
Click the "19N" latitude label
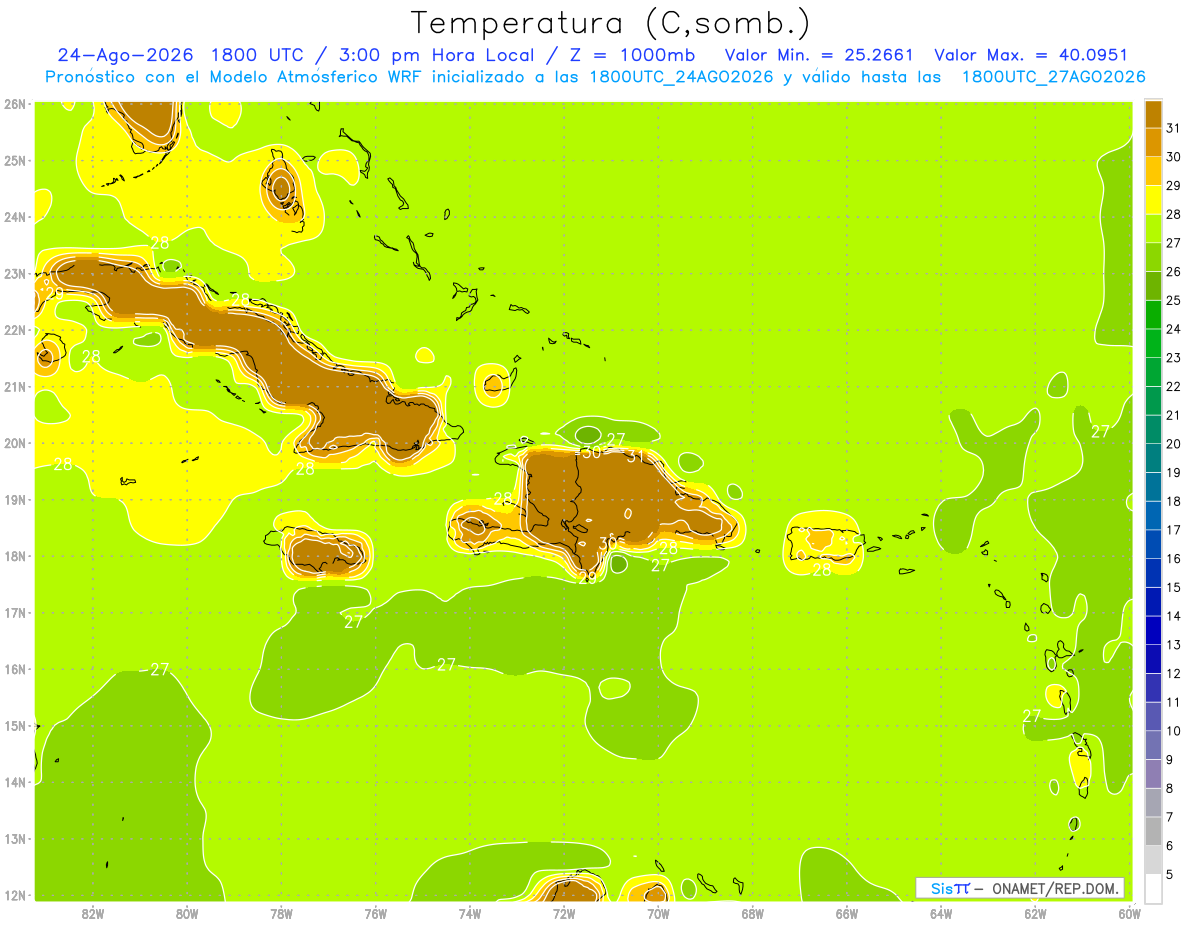[14, 500]
